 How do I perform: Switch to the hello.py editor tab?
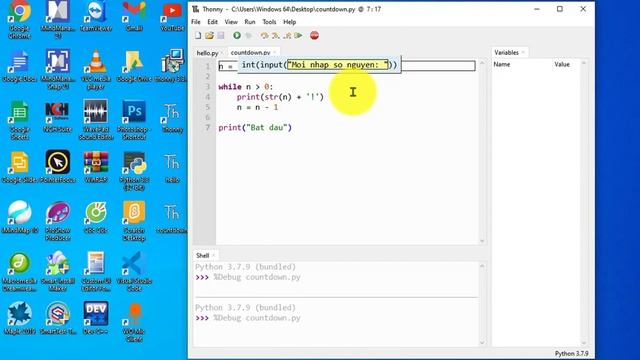[207, 53]
